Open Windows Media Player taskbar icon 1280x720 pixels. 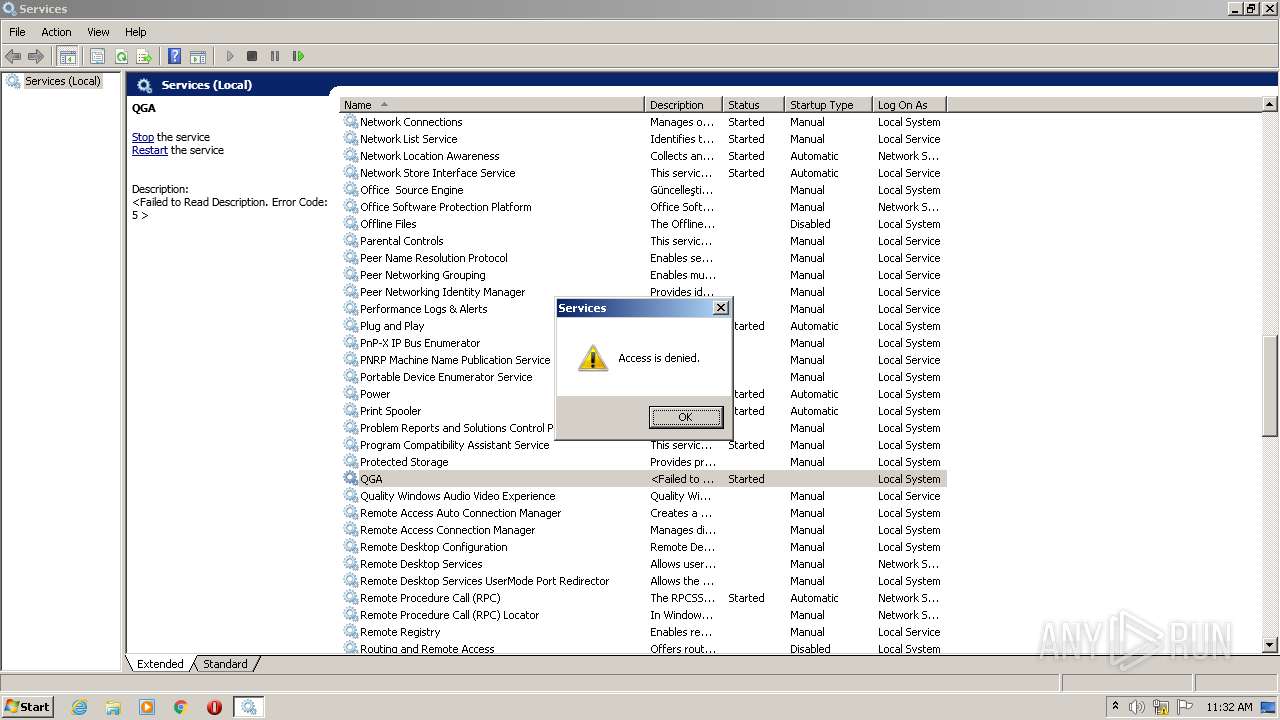pyautogui.click(x=147, y=707)
